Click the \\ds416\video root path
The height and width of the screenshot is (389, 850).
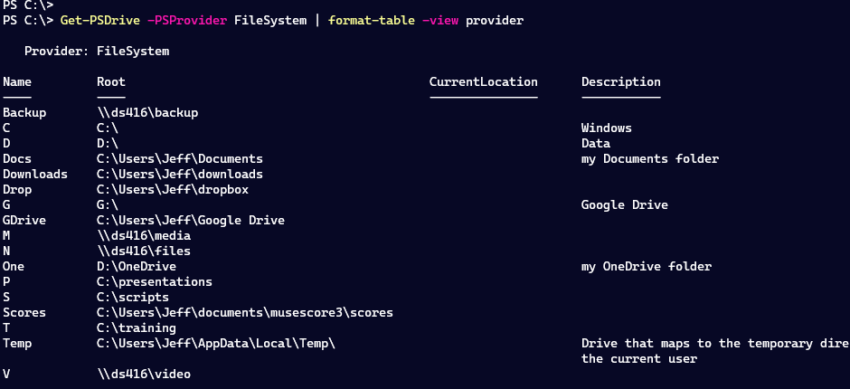144,374
